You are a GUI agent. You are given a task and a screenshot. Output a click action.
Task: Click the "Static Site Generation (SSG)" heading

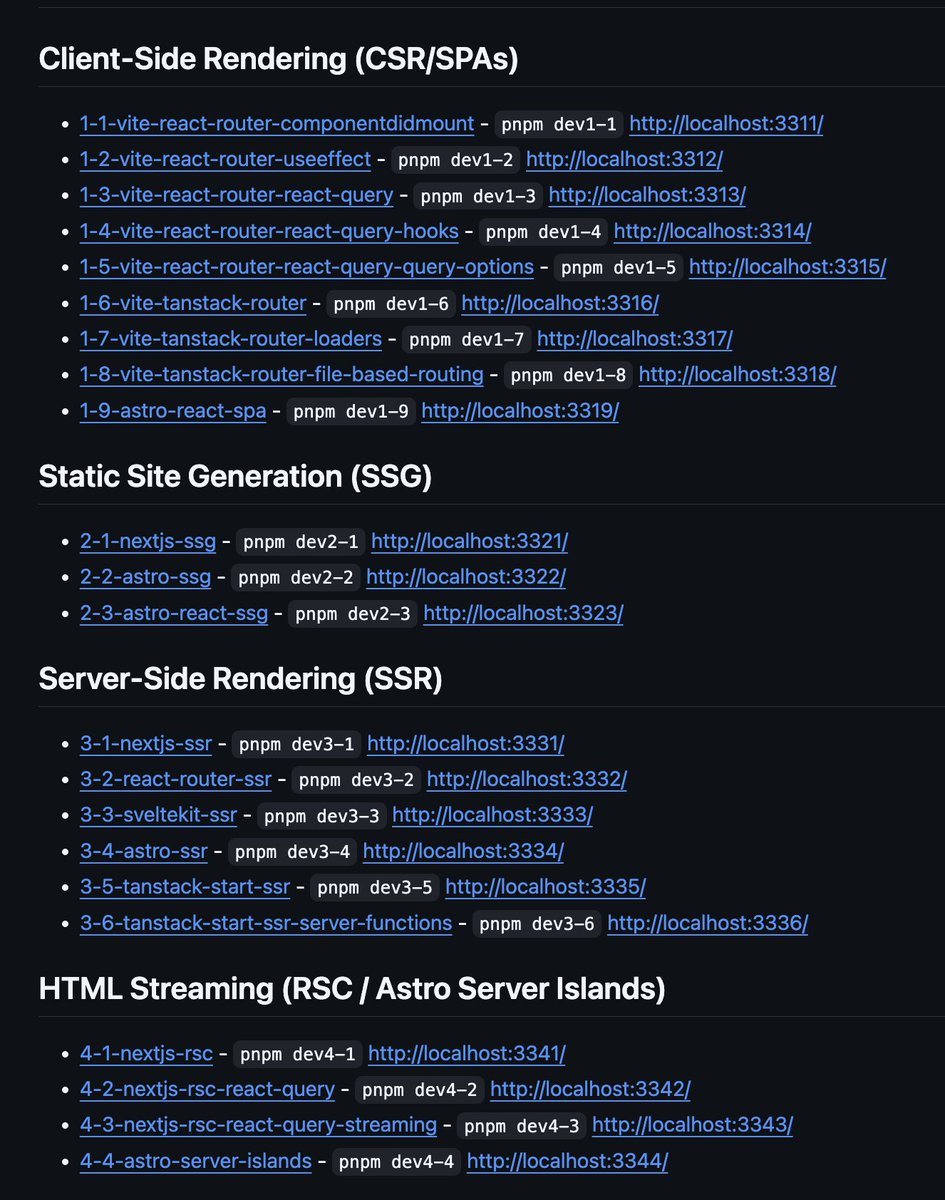(x=235, y=477)
